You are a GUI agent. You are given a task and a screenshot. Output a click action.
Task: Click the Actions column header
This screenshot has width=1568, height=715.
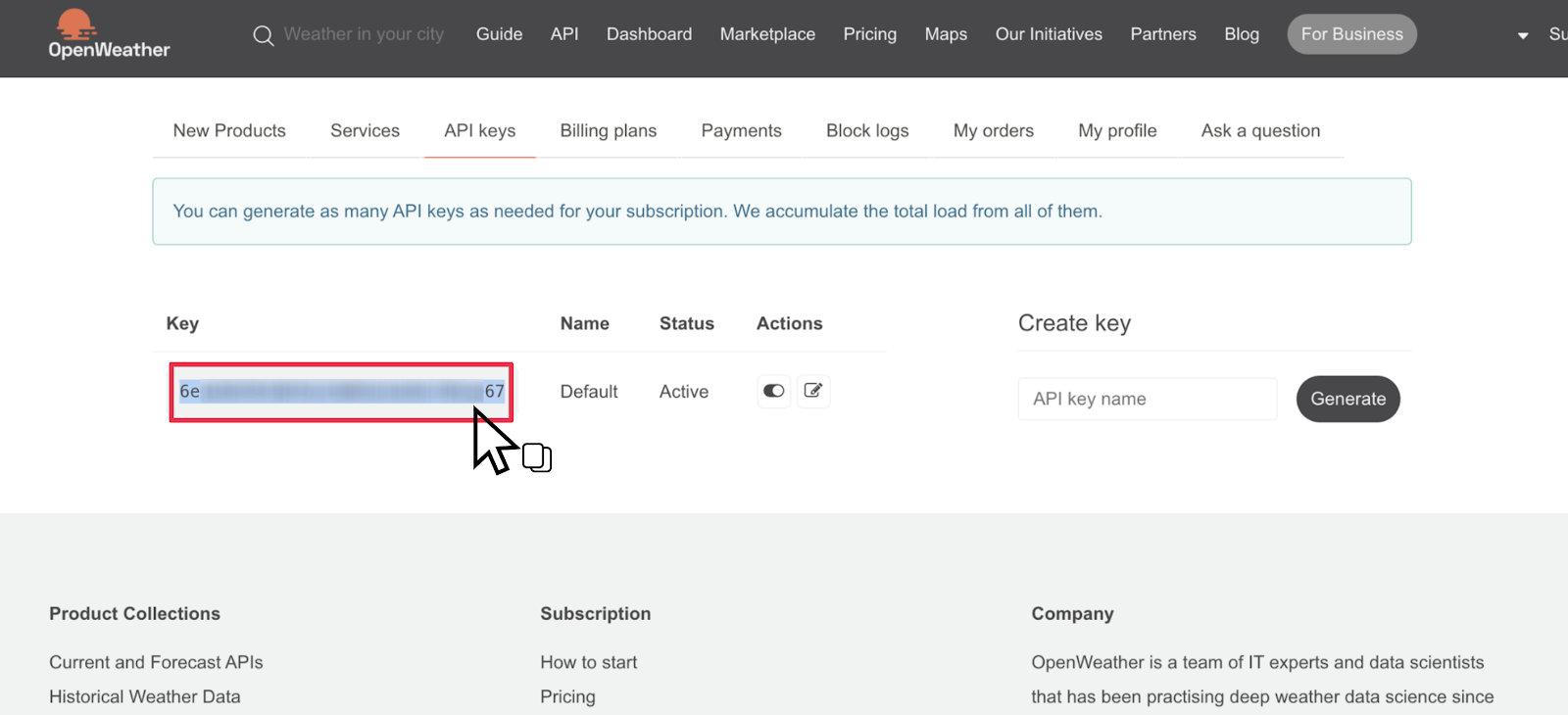pos(790,323)
